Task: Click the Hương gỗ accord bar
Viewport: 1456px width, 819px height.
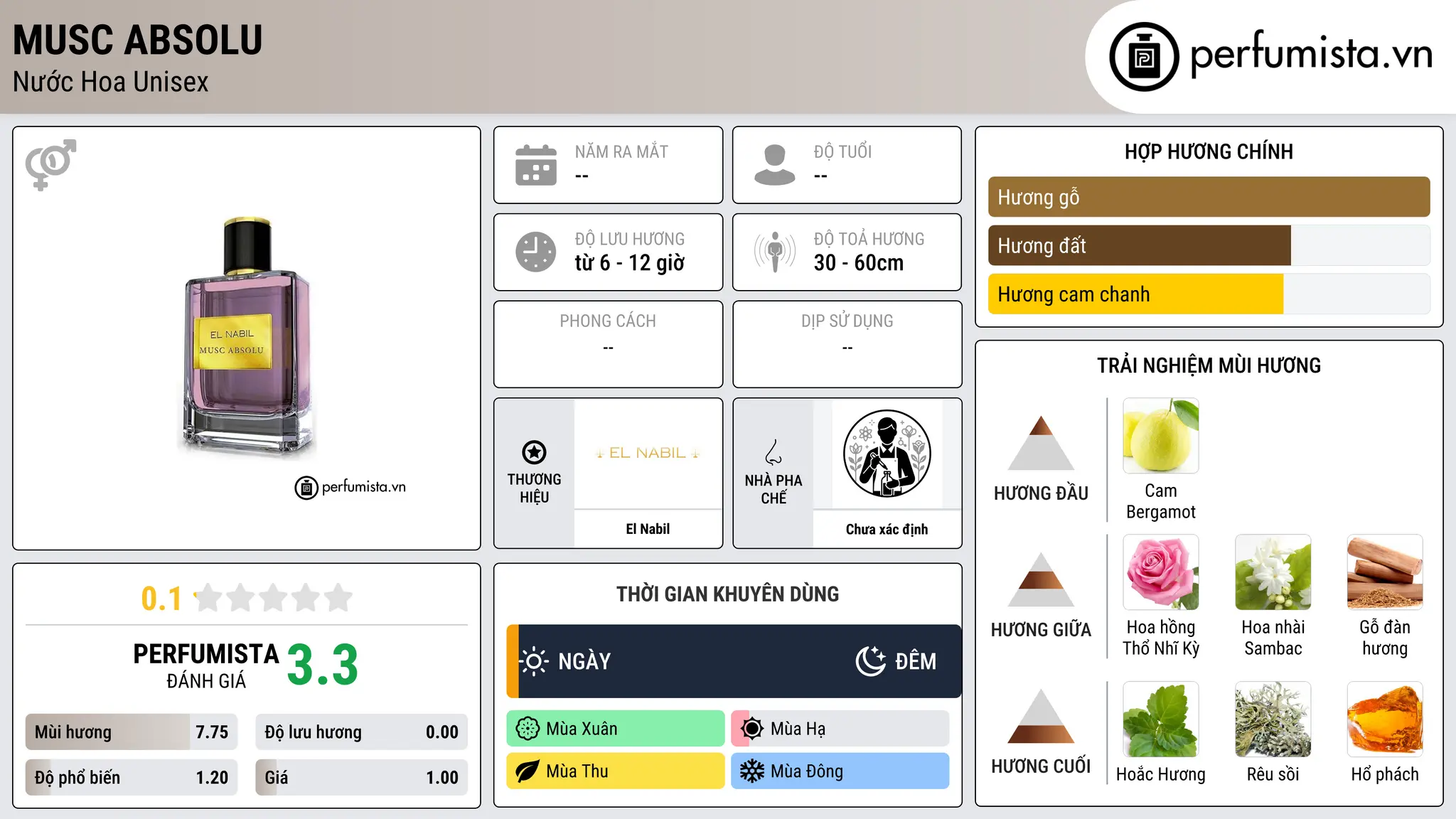Action: [1209, 197]
